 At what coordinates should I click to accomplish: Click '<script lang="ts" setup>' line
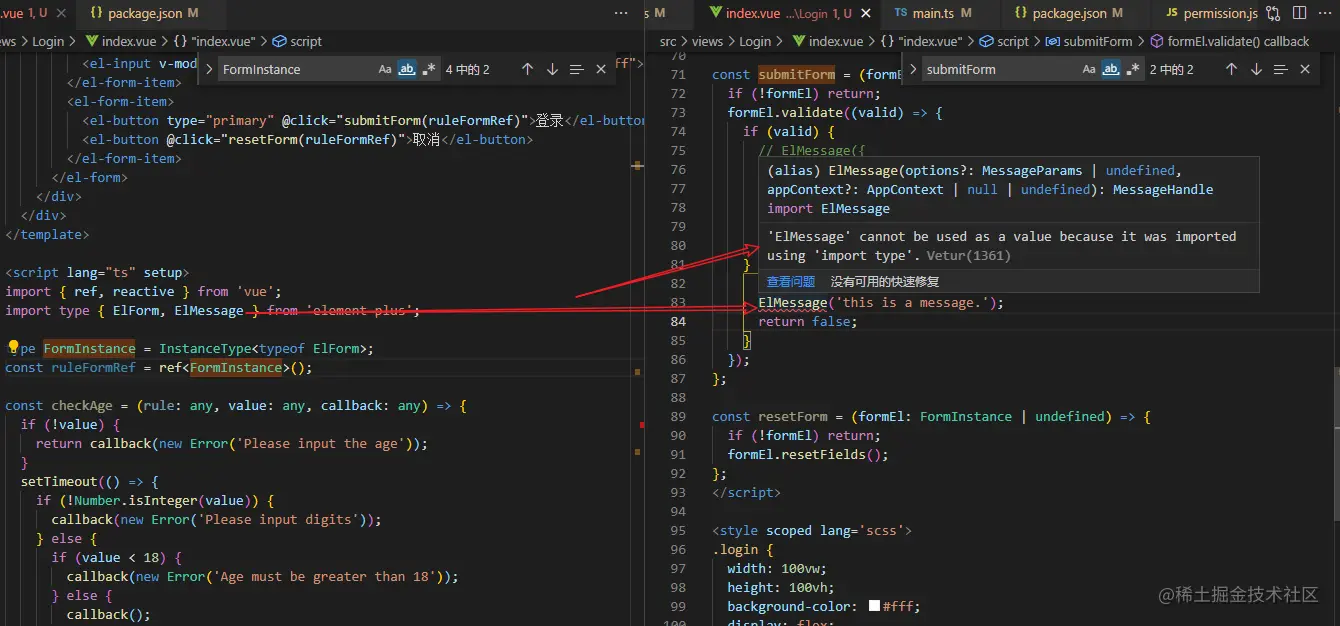97,273
